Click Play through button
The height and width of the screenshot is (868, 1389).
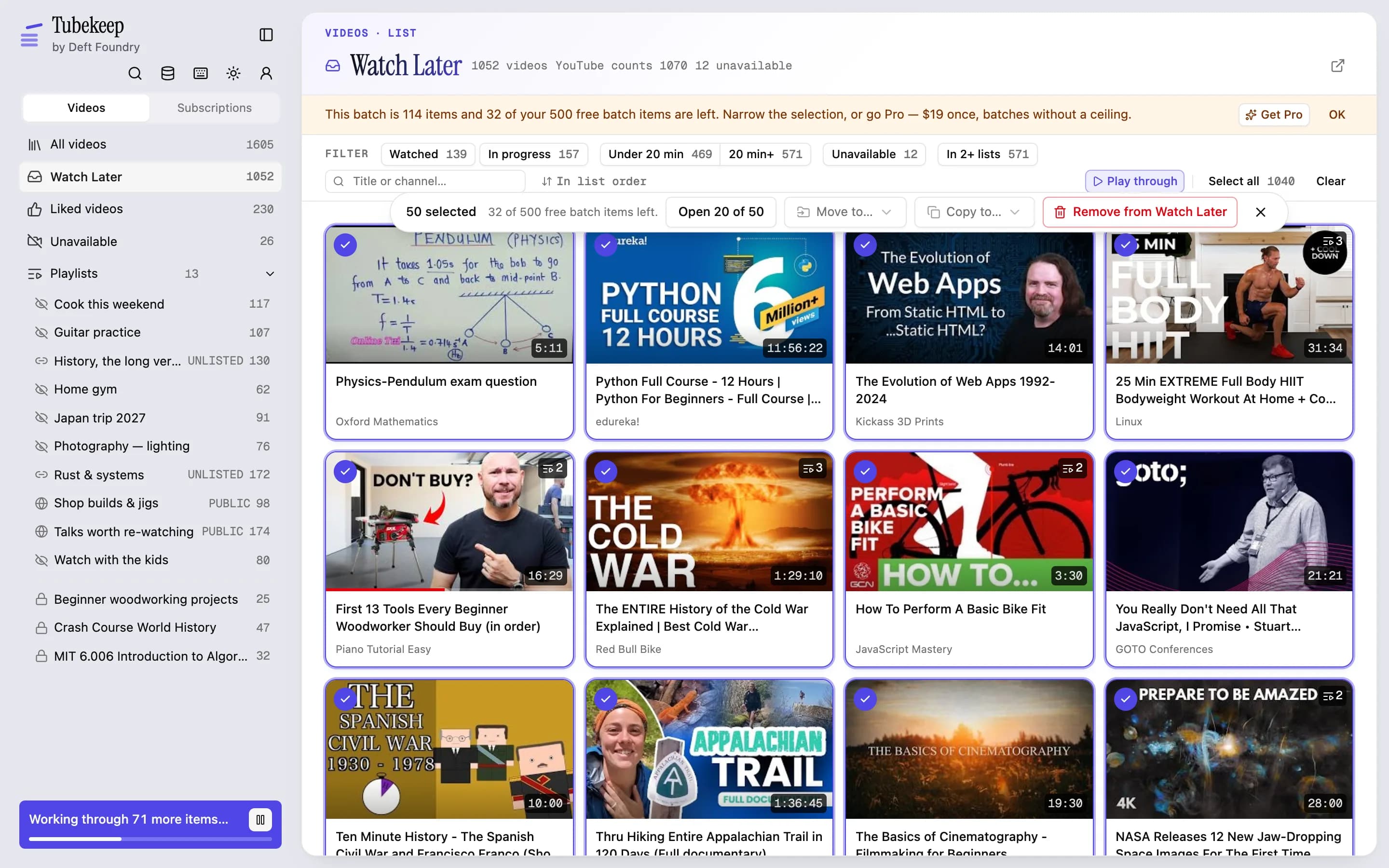tap(1134, 181)
